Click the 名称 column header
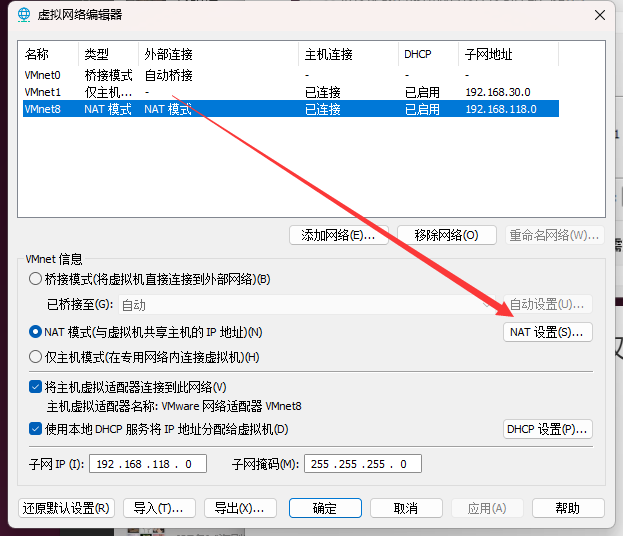This screenshot has width=623, height=536. click(37, 54)
